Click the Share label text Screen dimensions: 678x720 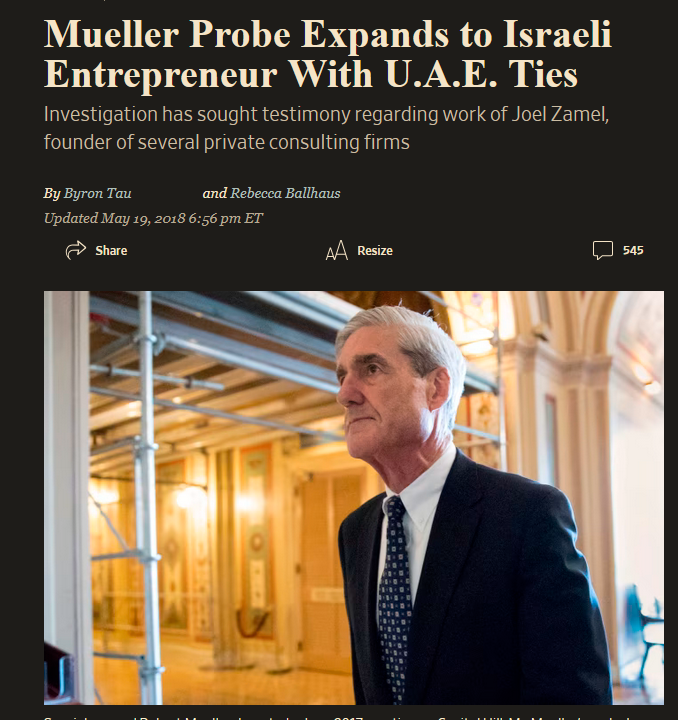coord(111,251)
